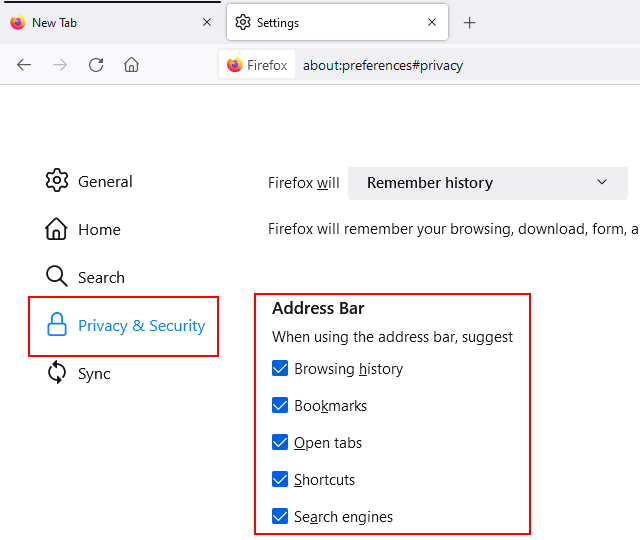Go back using the back arrow

coord(24,64)
